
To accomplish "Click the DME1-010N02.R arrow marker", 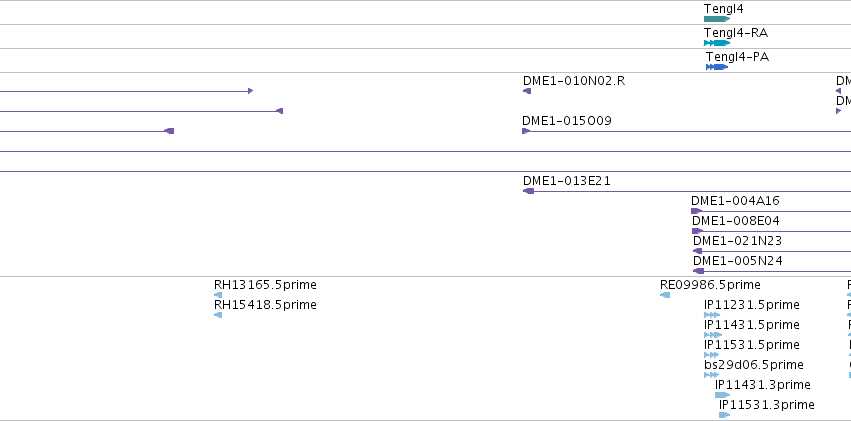I will click(x=527, y=91).
